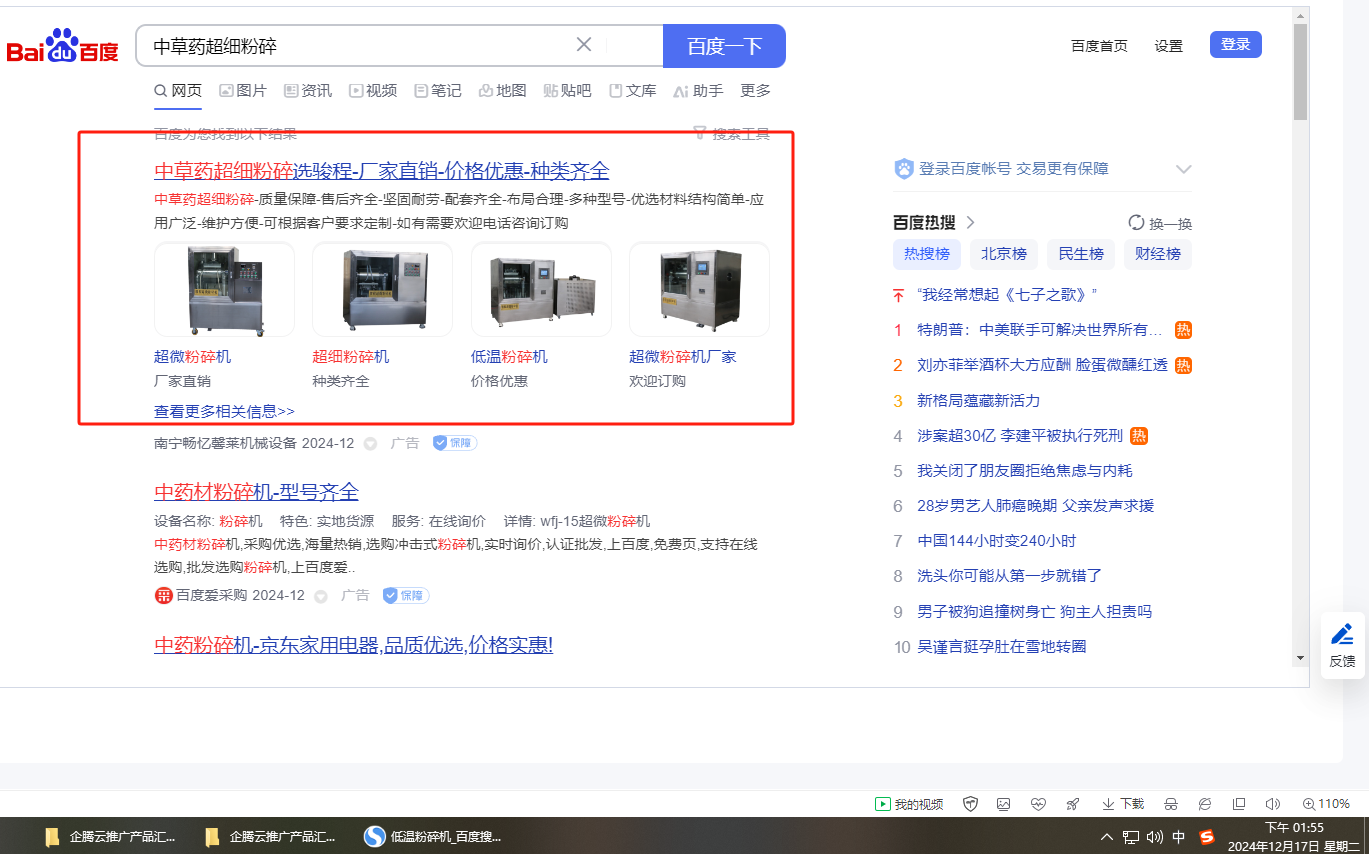Select the 北京榜 tab

coord(1004,254)
